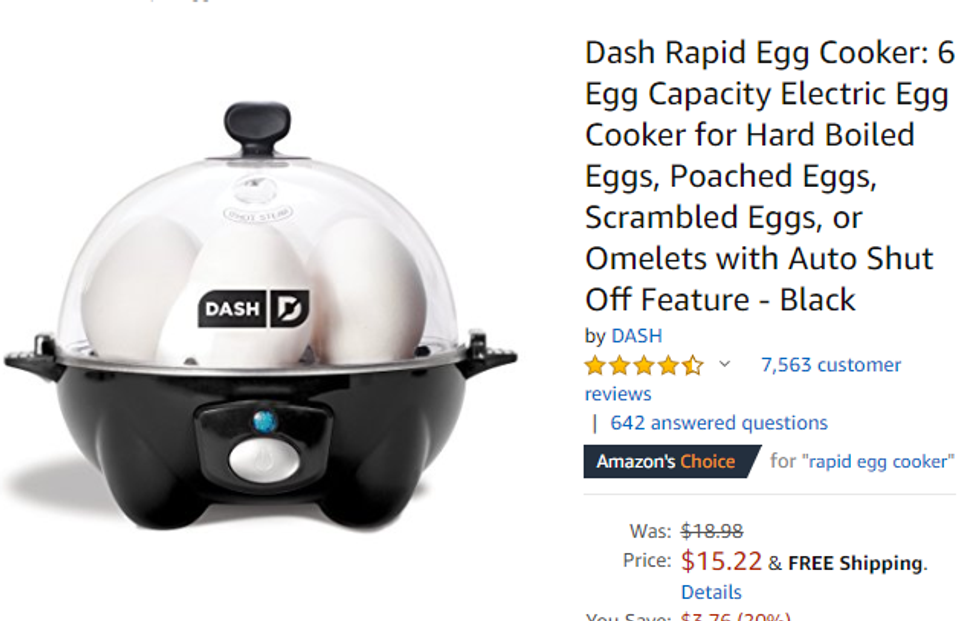
Task: Open the shipping Details link
Action: tap(711, 592)
